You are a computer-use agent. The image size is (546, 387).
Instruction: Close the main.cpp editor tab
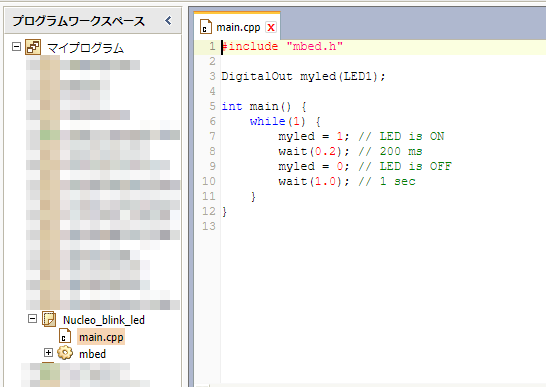coord(271,27)
